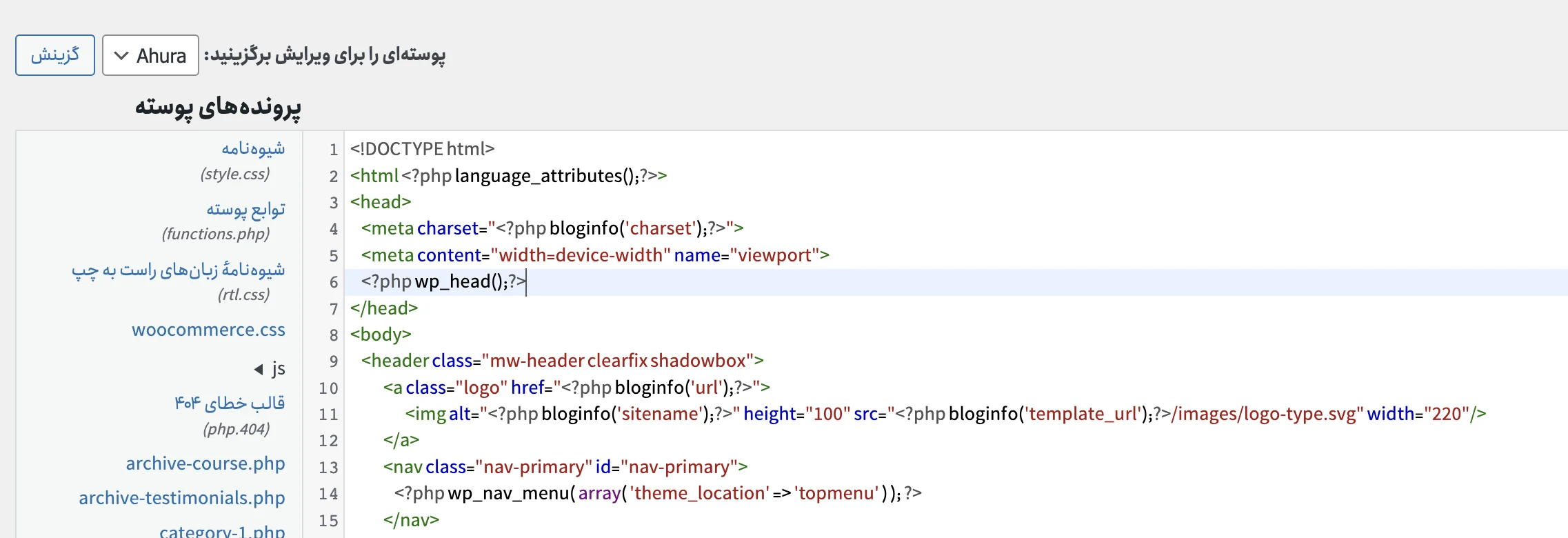1568x538 pixels.
Task: Click closing </a> tag line
Action: point(401,440)
